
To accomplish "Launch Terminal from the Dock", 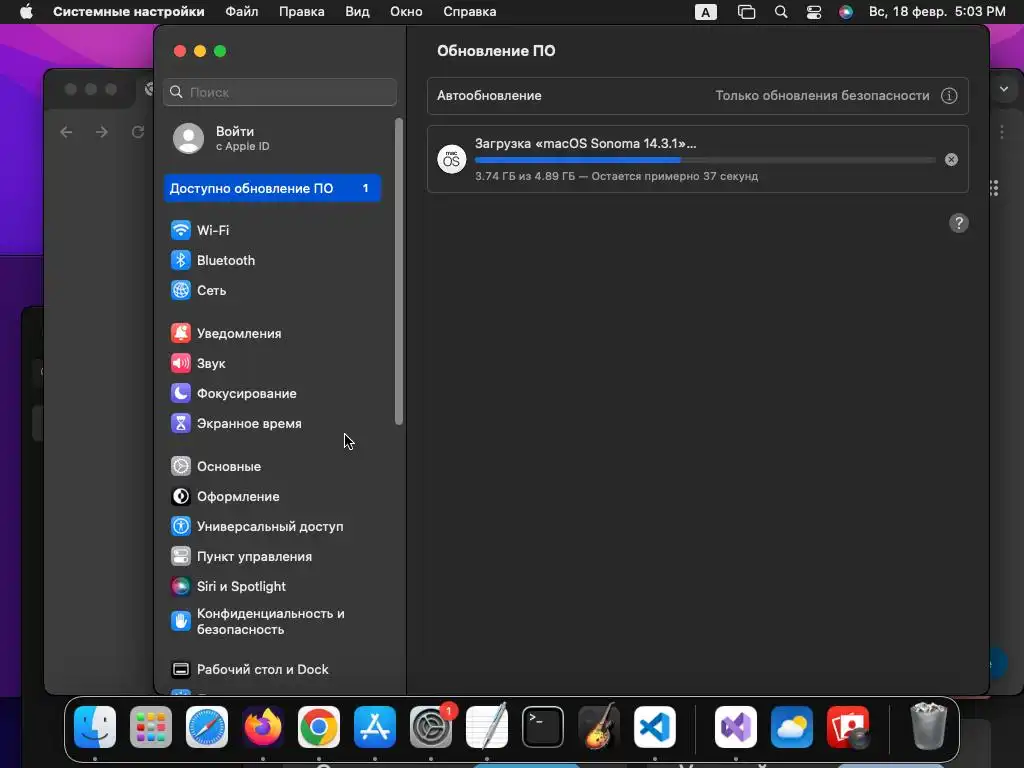I will tap(543, 727).
